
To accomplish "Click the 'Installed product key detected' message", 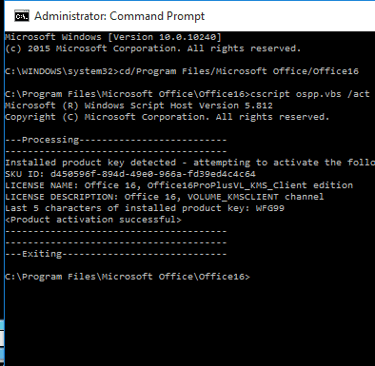I will coord(90,163).
